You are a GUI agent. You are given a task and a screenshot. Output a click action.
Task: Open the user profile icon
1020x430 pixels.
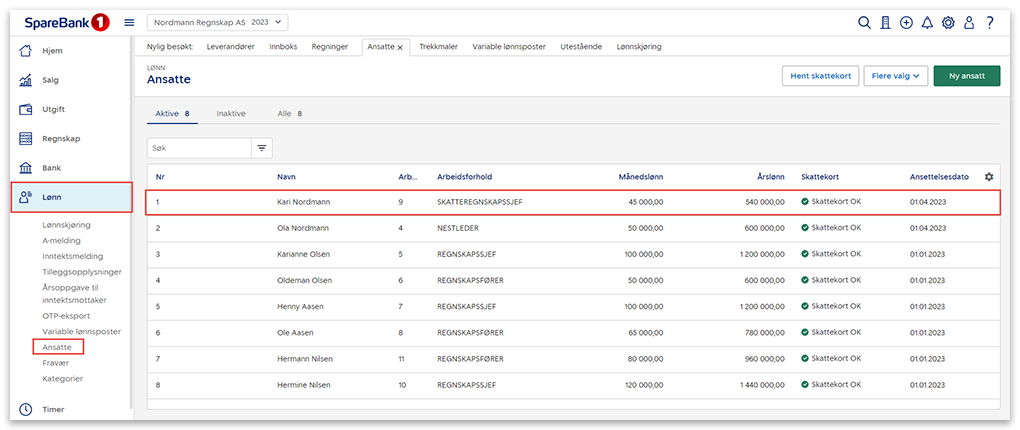[968, 22]
